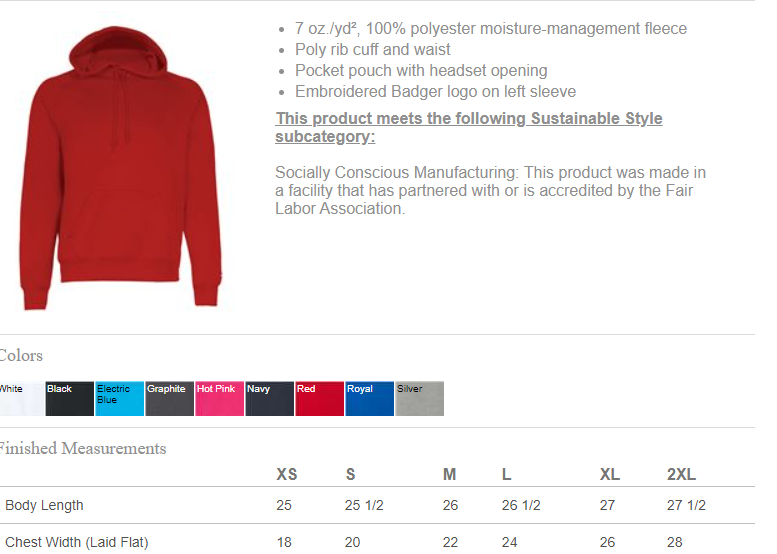Click the red hoodie product image

coord(120,168)
